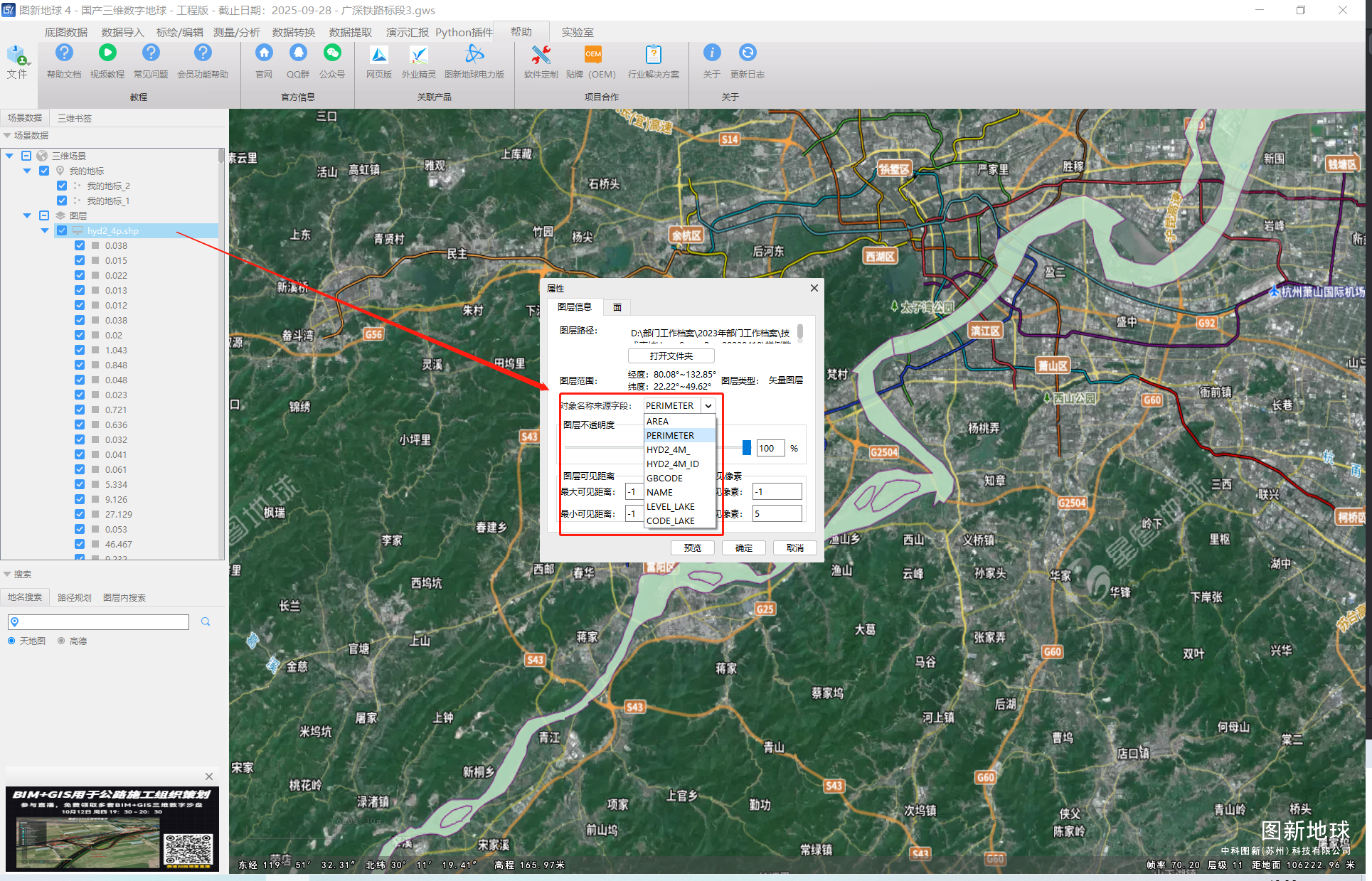Click the 我的地标_2 placemark icon
The width and height of the screenshot is (1372, 881).
78,186
